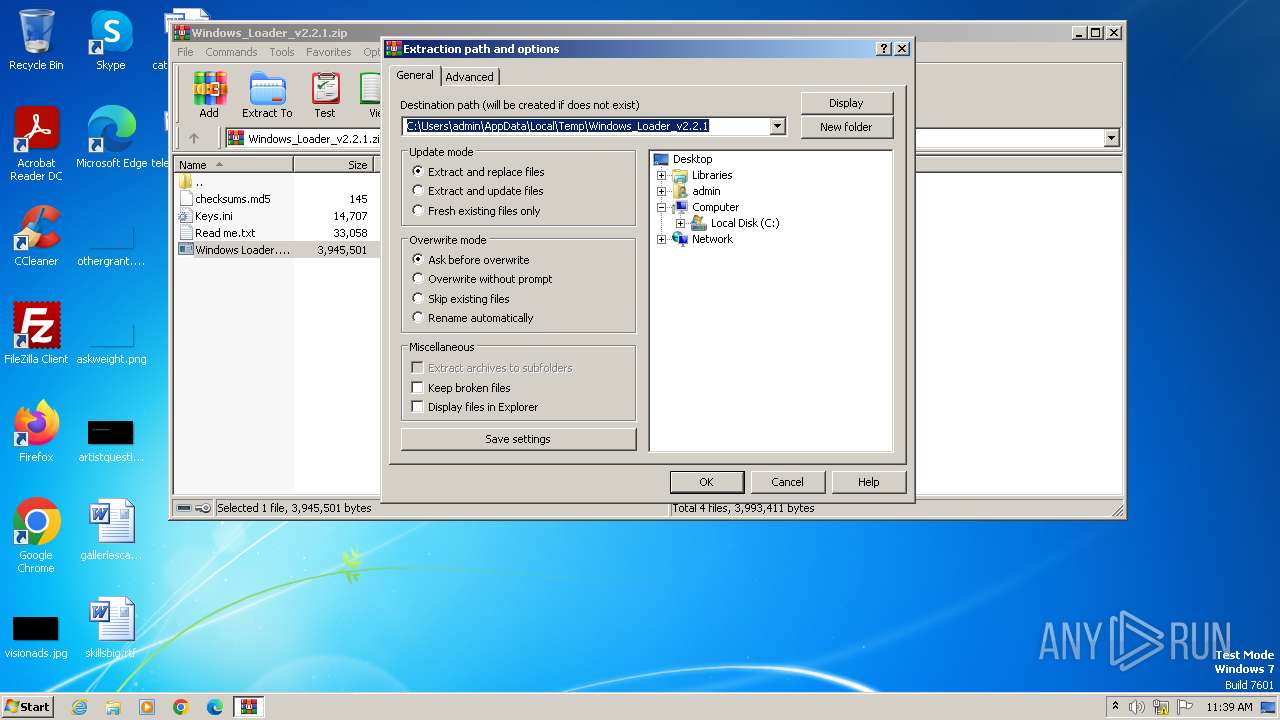This screenshot has width=1280, height=720.
Task: Click the Test toolbar icon
Action: pos(325,95)
